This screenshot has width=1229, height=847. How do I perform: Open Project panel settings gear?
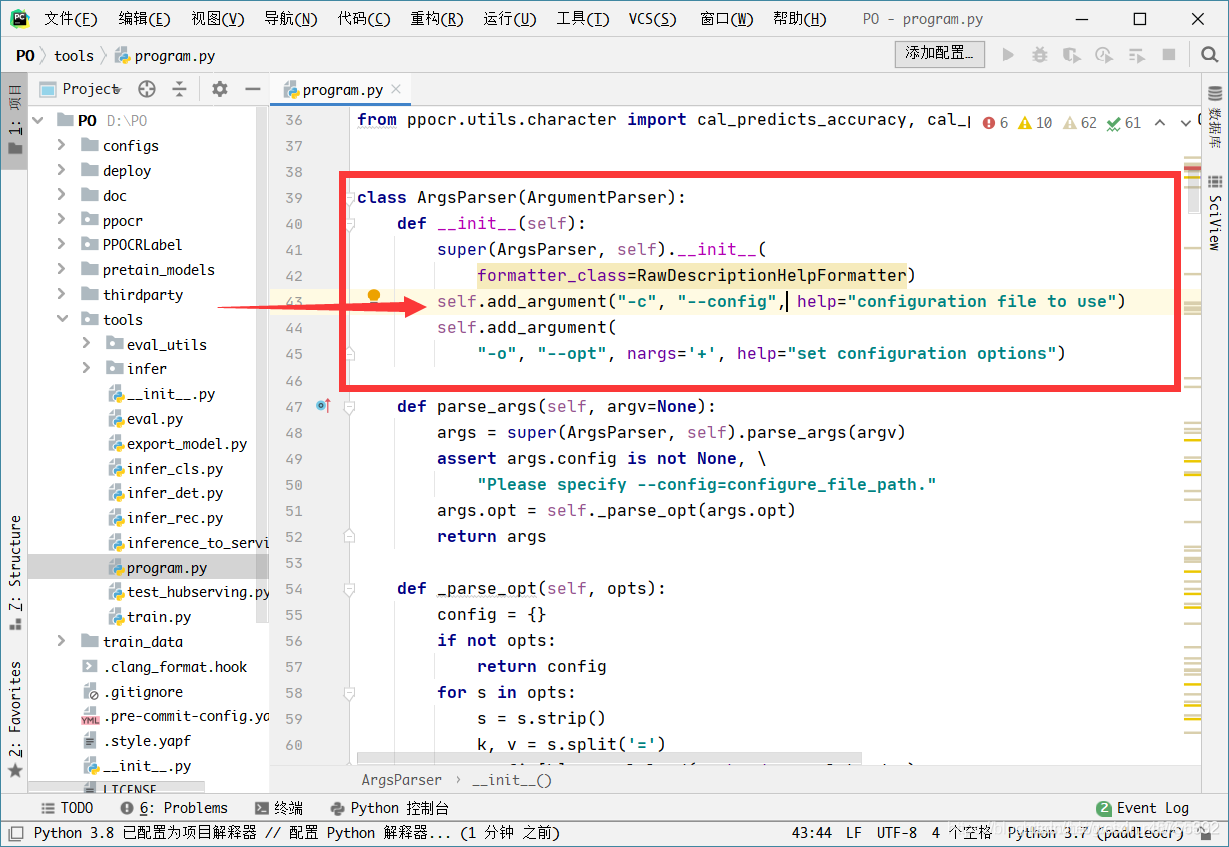pyautogui.click(x=220, y=89)
